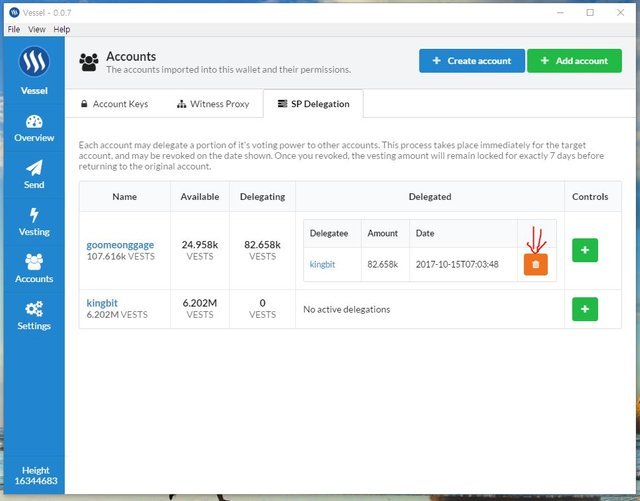Open the Help menu

click(62, 30)
